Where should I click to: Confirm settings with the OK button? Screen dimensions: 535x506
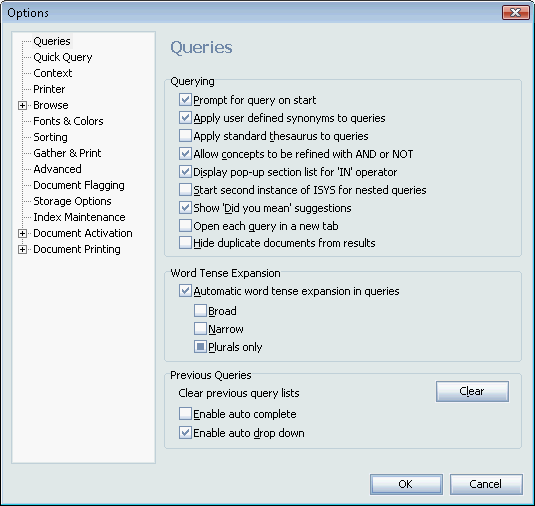(406, 484)
